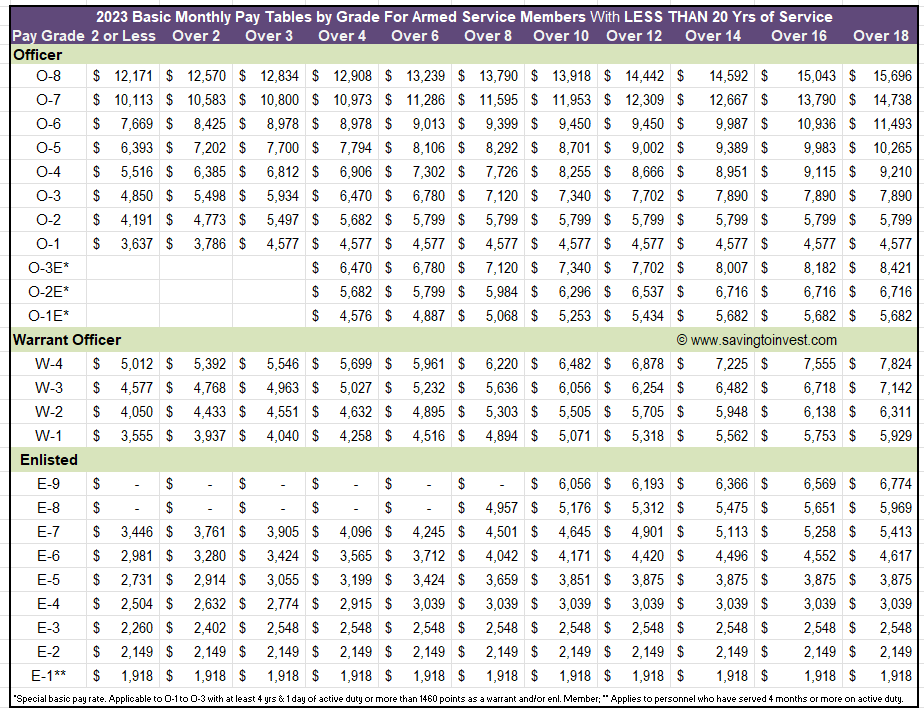Image resolution: width=924 pixels, height=708 pixels.
Task: Select the 'Over 10' column header
Action: pos(561,36)
